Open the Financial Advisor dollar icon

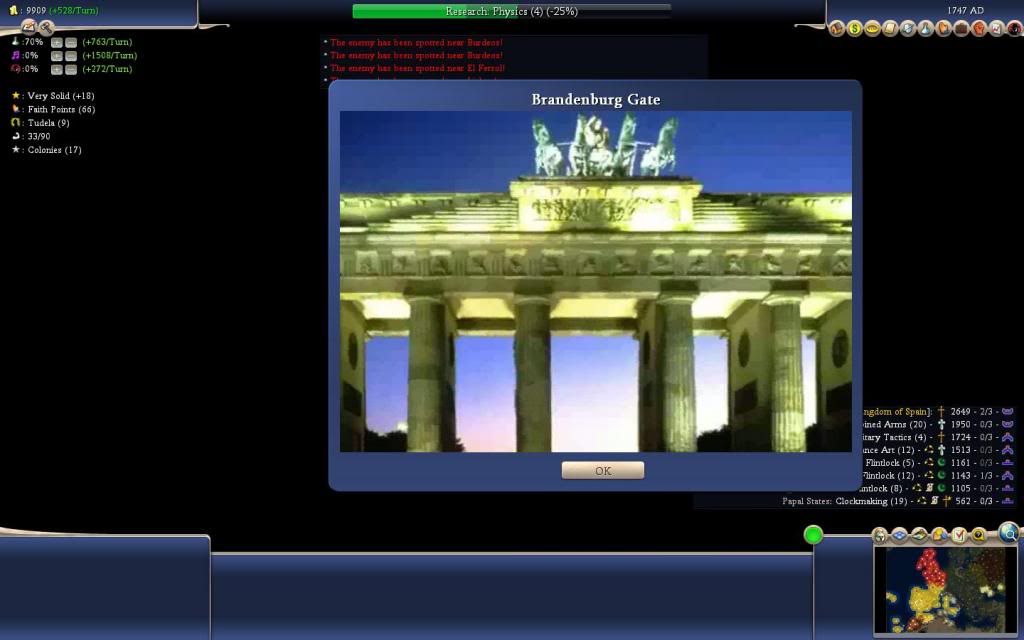pyautogui.click(x=855, y=30)
